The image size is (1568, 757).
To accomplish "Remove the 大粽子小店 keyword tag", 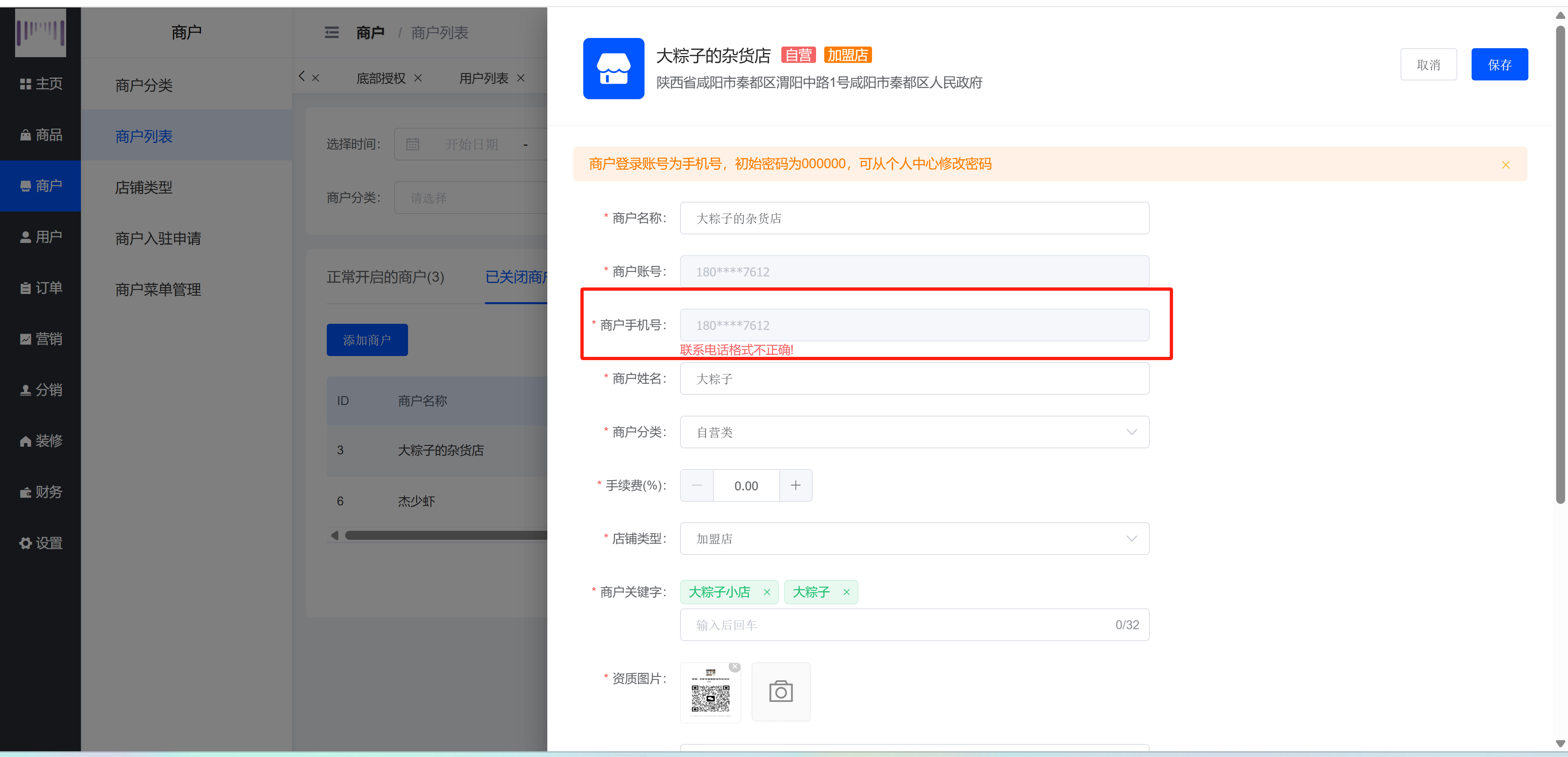I will (767, 592).
